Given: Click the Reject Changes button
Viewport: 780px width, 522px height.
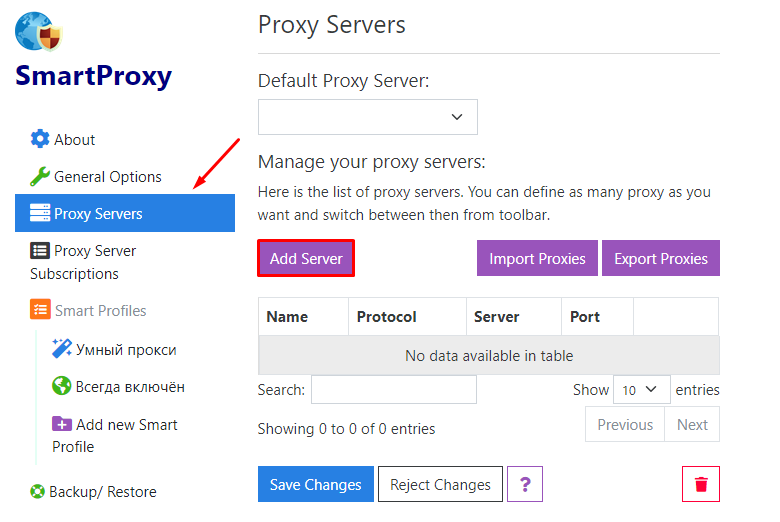Looking at the screenshot, I should 440,484.
